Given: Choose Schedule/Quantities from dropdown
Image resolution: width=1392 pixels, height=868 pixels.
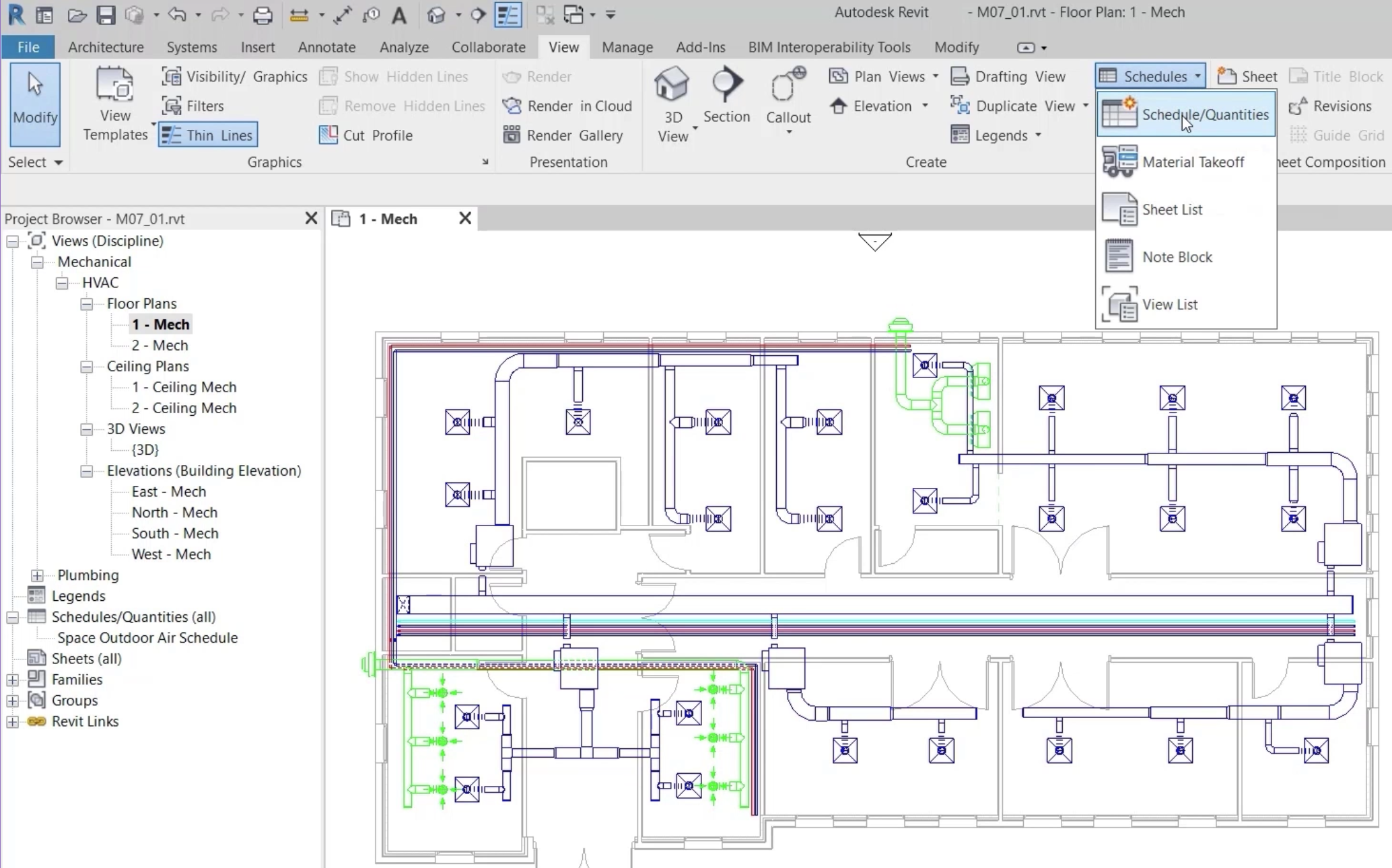Looking at the screenshot, I should click(x=1186, y=114).
